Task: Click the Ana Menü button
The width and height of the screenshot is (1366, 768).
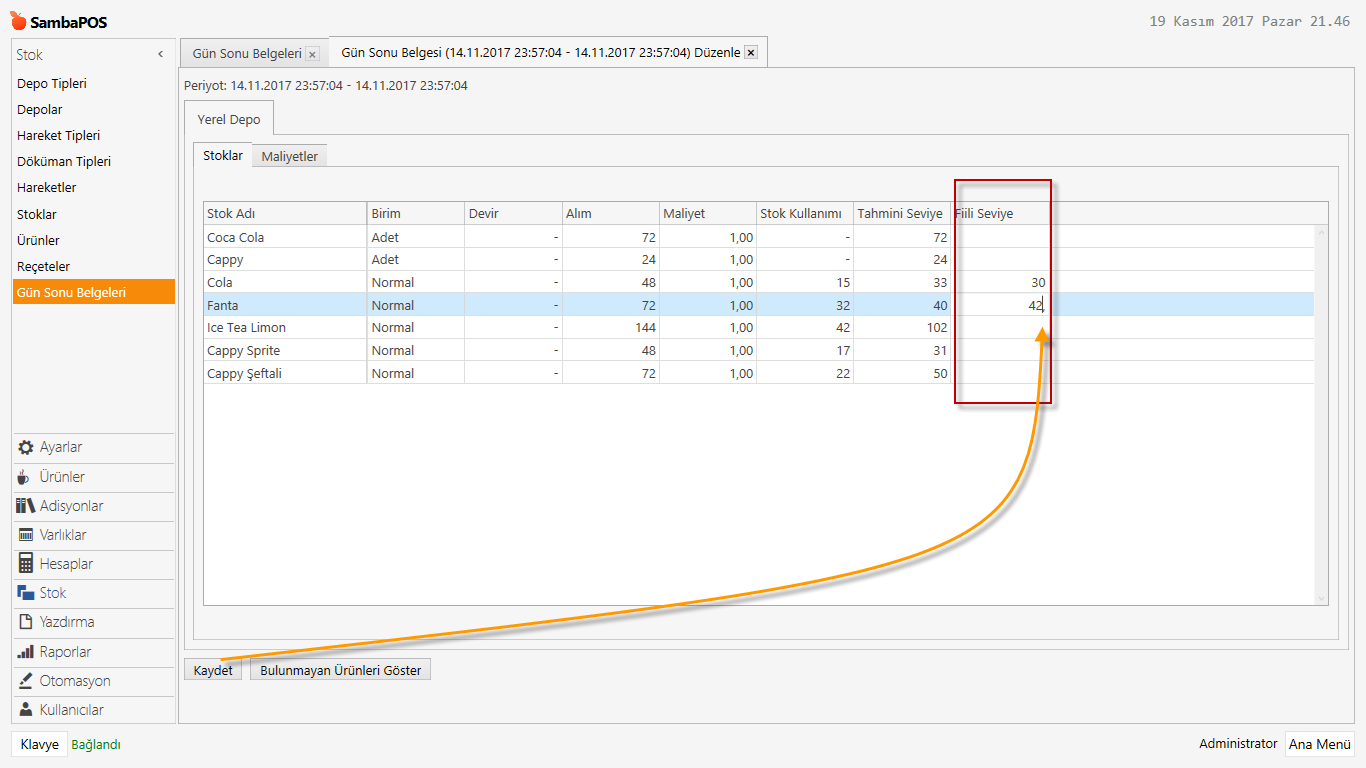Action: click(x=1319, y=744)
